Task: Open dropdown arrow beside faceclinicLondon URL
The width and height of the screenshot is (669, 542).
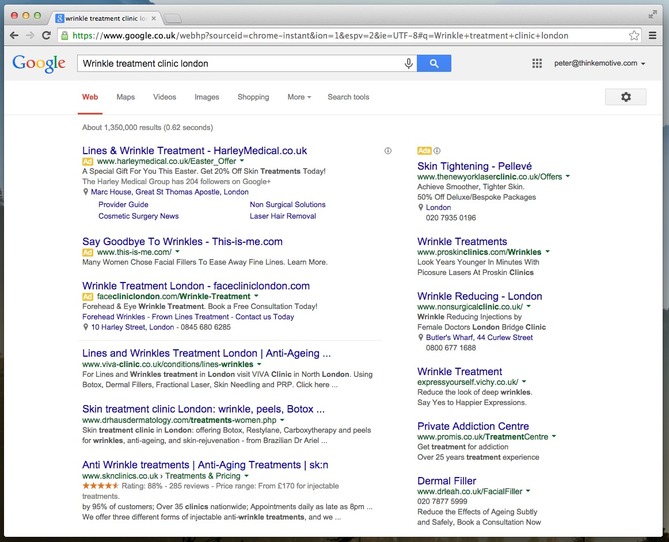Action: [256, 296]
